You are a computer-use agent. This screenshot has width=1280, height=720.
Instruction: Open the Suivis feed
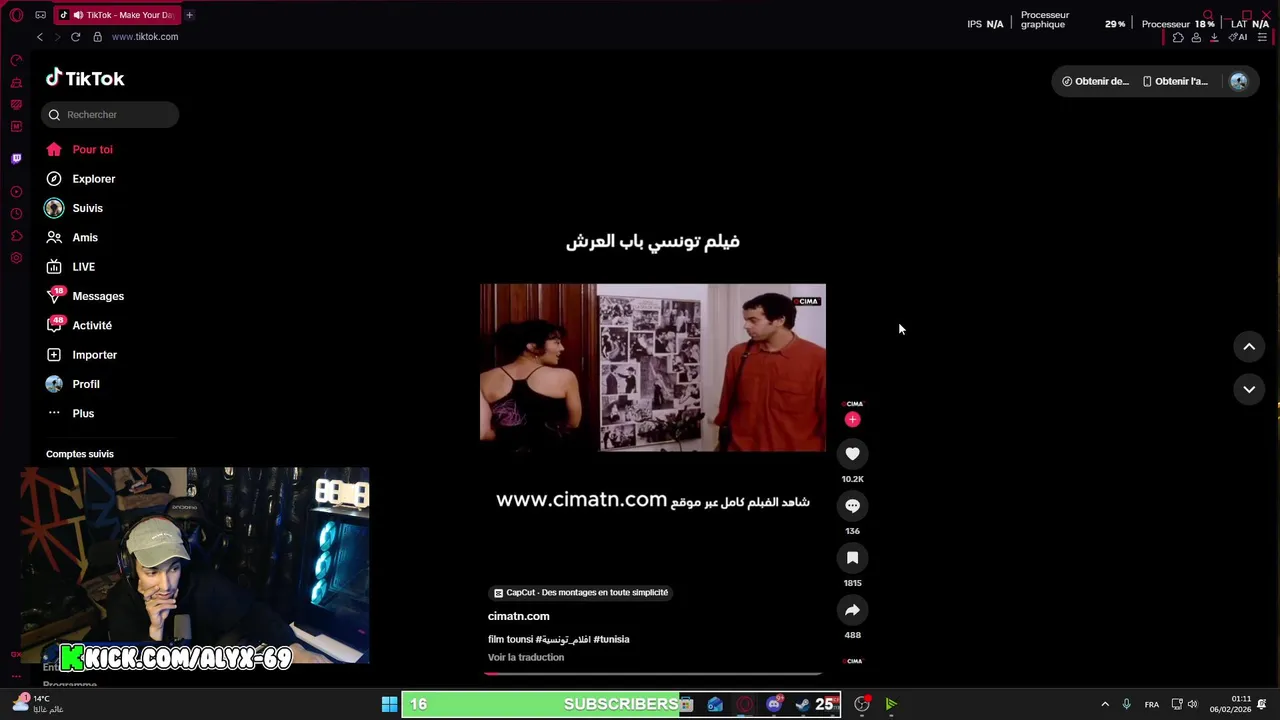(x=74, y=208)
